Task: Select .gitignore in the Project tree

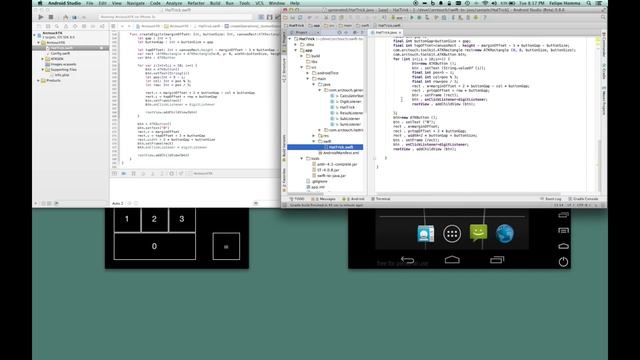Action: tap(317, 181)
